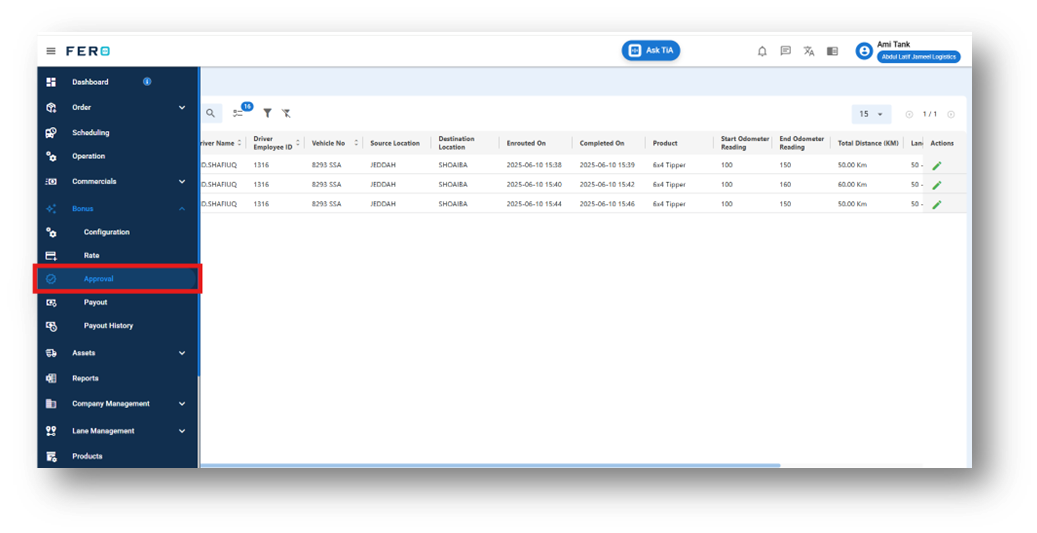This screenshot has width=1037, height=533.
Task: Click the table search magnifier icon
Action: coord(210,114)
